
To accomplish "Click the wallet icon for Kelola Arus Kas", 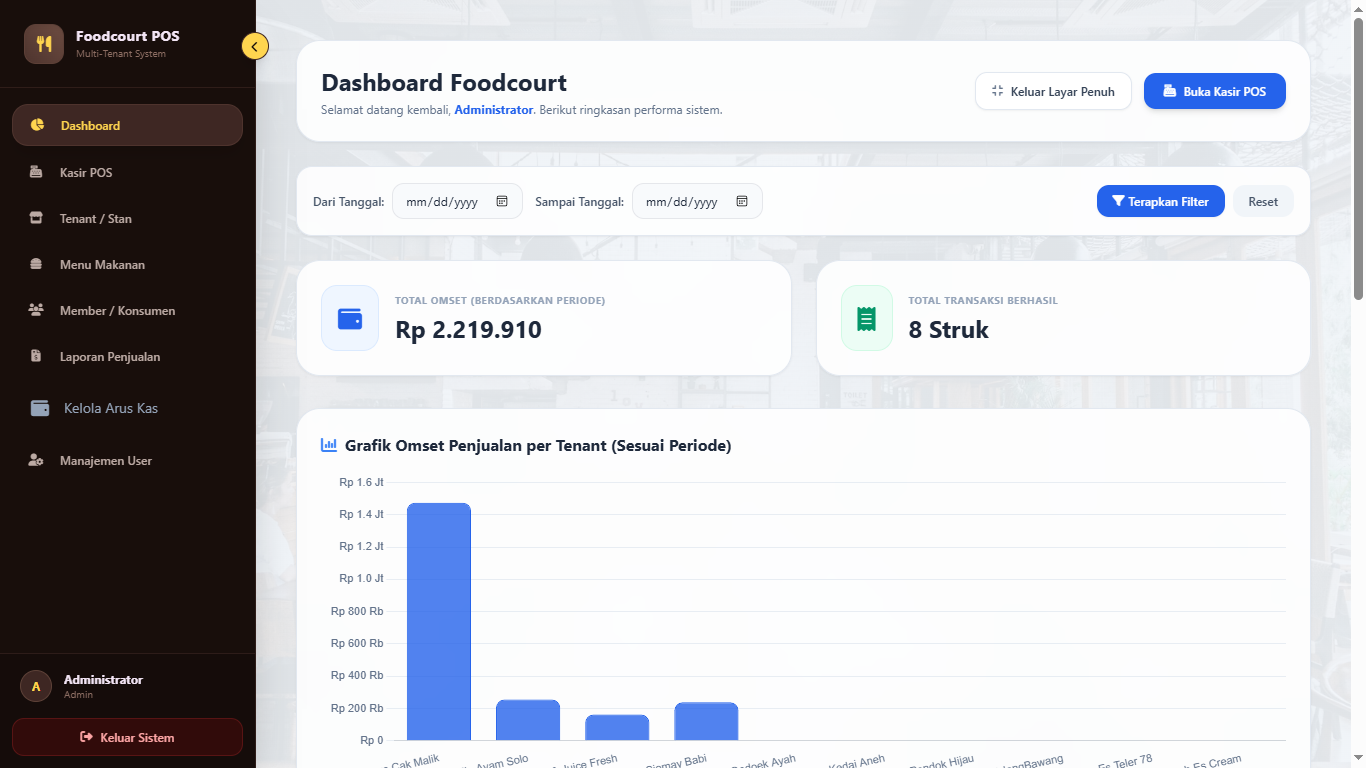I will 40,408.
